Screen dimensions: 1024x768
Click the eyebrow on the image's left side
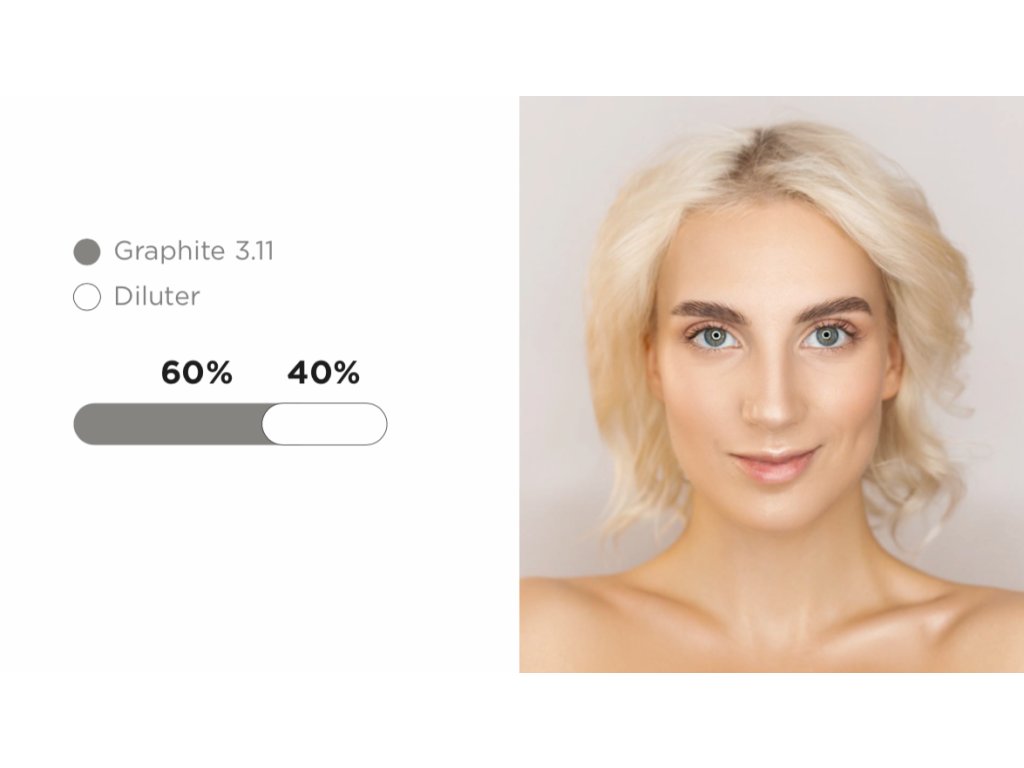coord(710,311)
